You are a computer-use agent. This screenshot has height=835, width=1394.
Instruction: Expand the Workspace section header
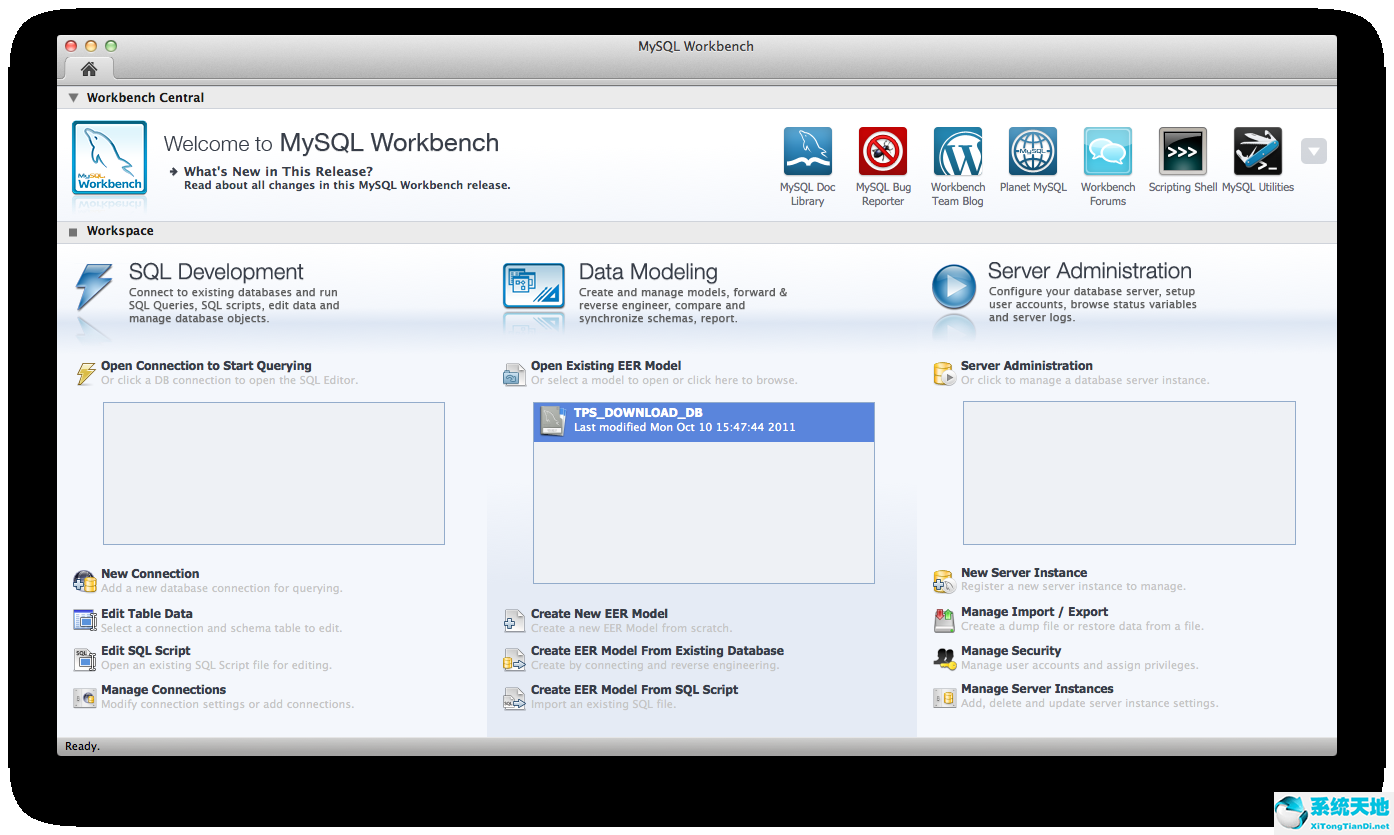[x=72, y=231]
